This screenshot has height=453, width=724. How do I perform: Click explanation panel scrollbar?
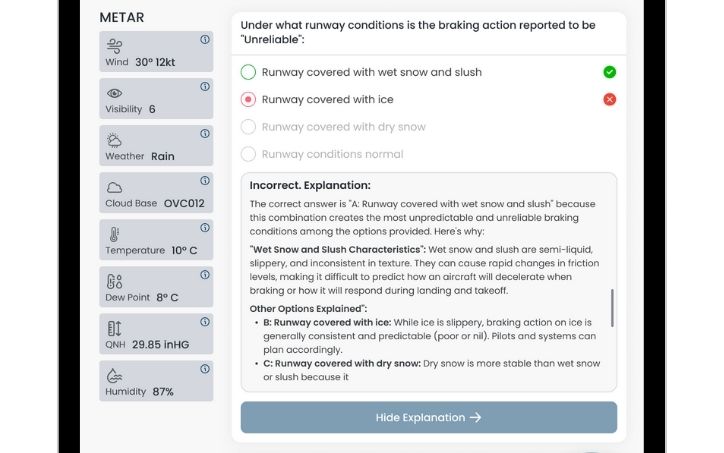(611, 308)
